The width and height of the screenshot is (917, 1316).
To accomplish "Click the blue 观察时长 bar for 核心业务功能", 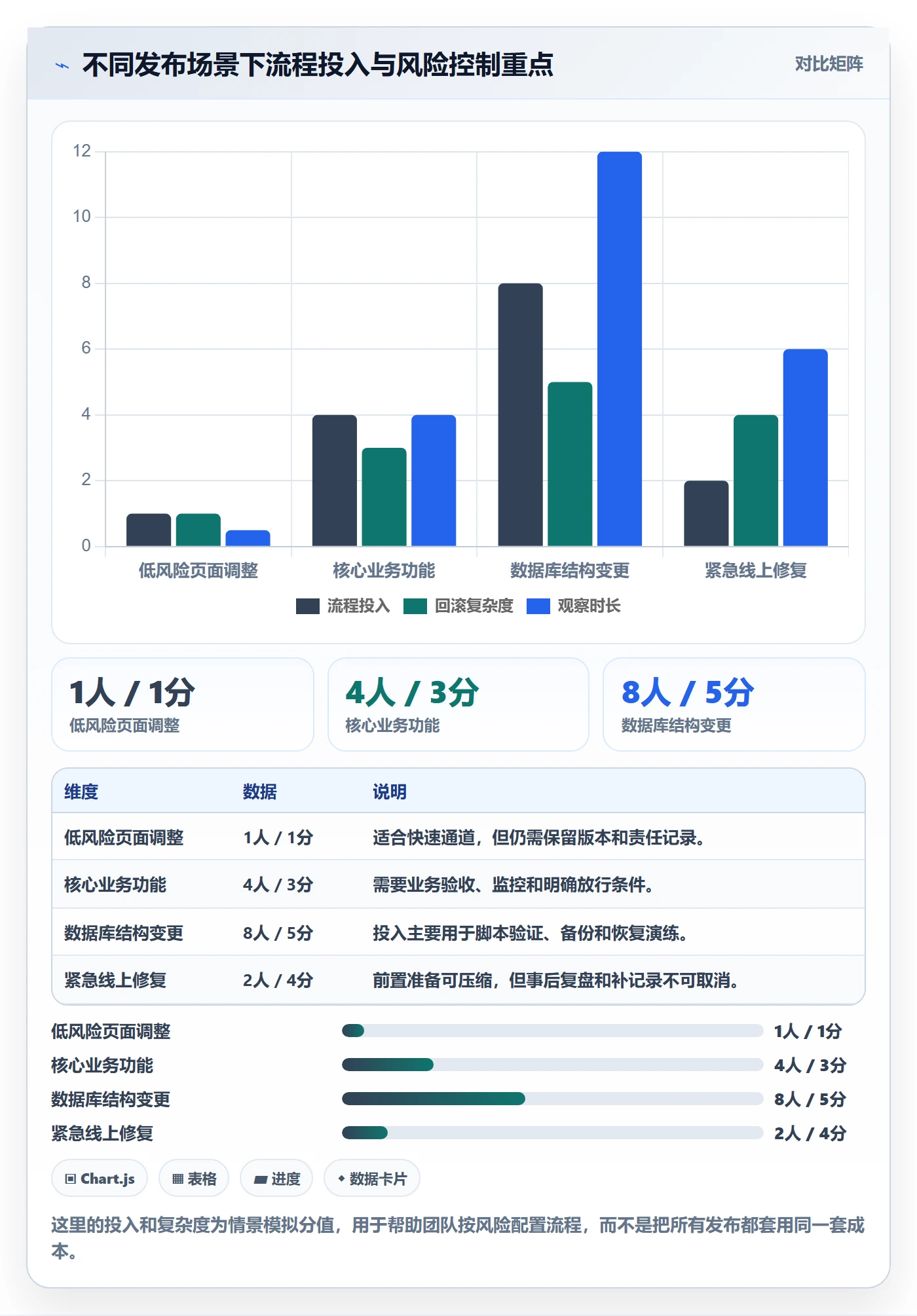I will coord(434,481).
